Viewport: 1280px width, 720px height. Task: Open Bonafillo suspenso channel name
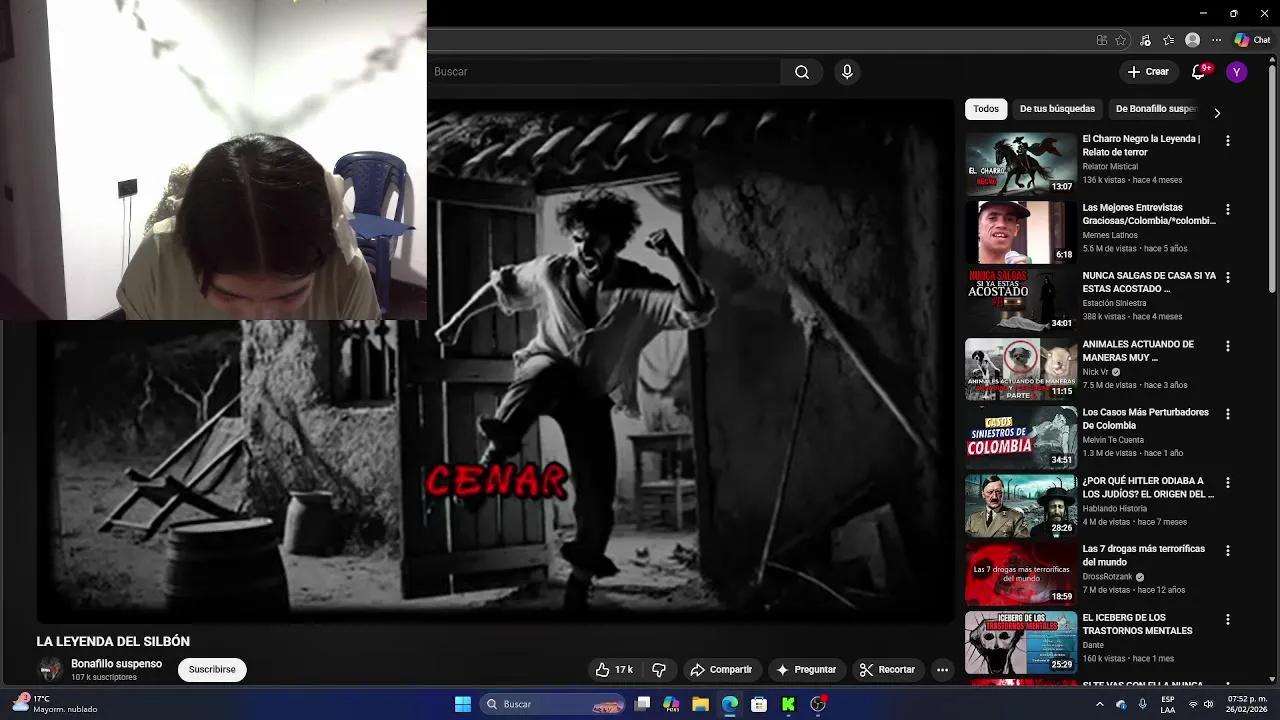(116, 664)
